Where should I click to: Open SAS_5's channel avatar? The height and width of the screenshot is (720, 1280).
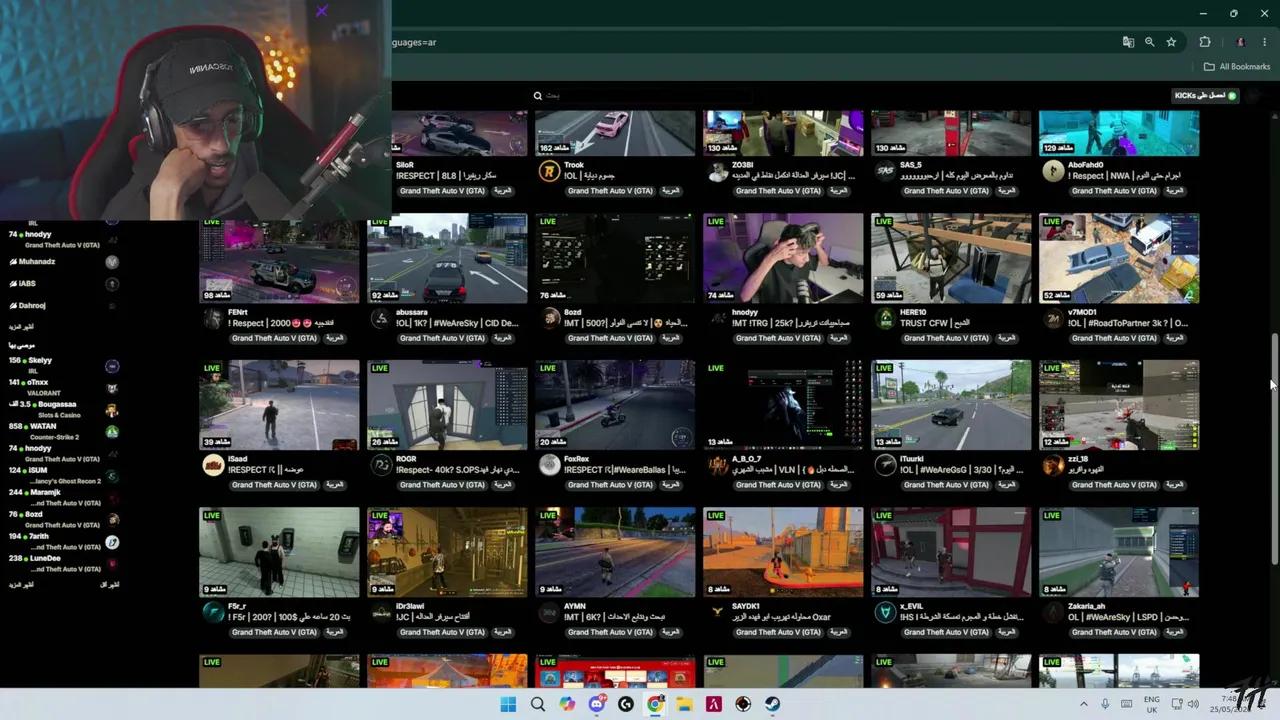[885, 172]
